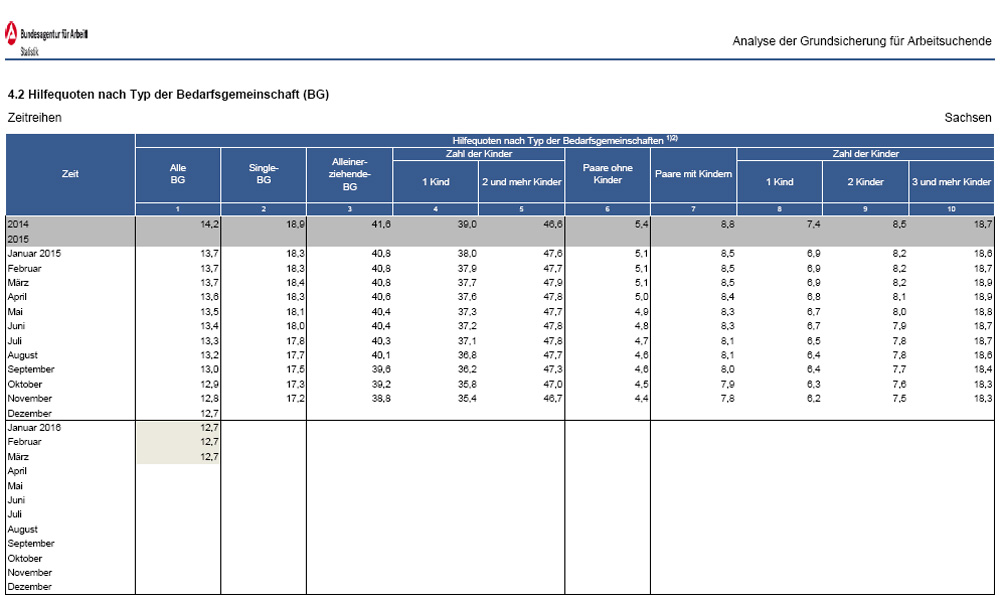This screenshot has height=597, width=1000.
Task: Select the 'Alle BG' column header
Action: (178, 174)
